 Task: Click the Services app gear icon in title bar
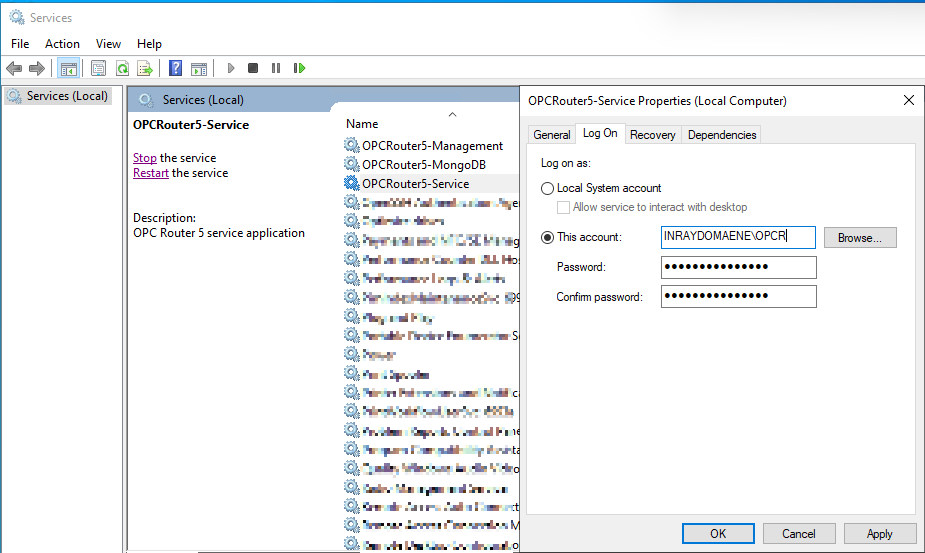(17, 18)
